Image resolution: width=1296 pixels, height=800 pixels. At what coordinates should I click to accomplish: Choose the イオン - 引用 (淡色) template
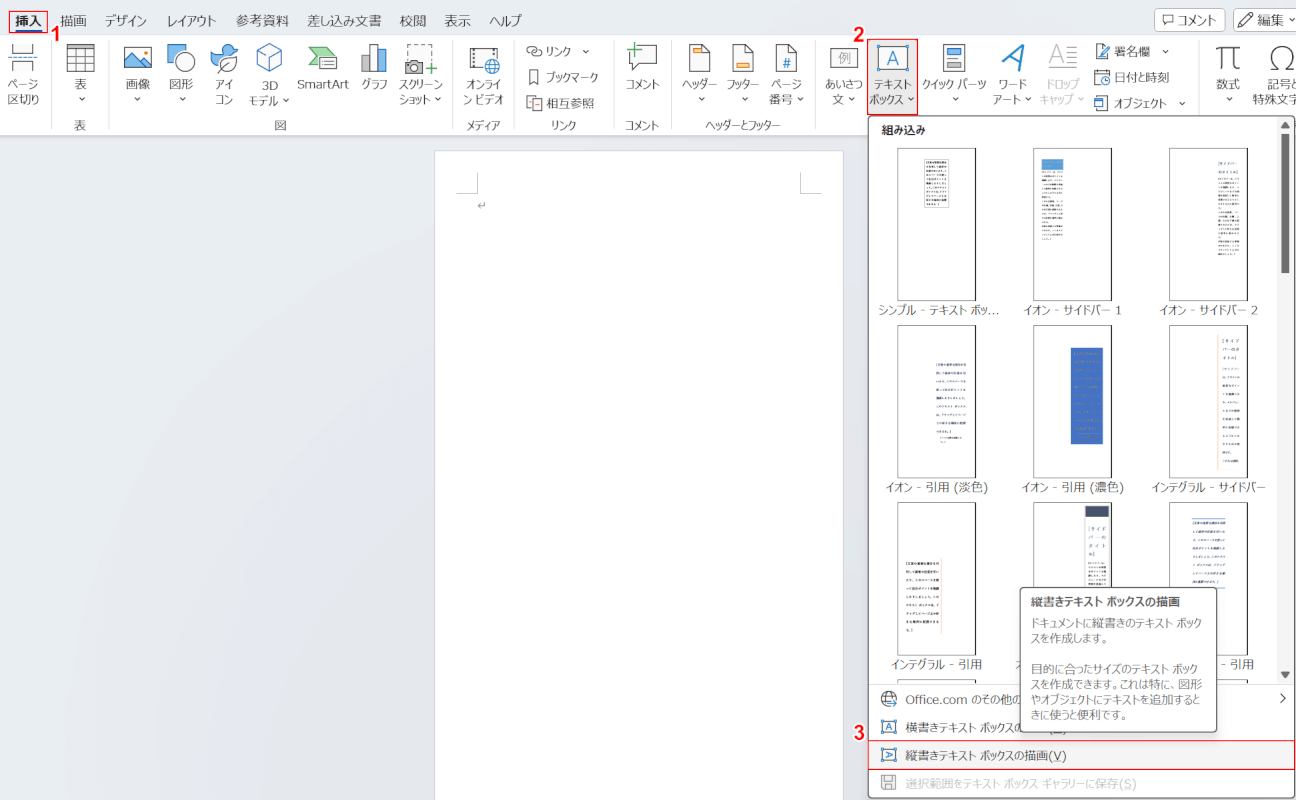click(x=937, y=409)
